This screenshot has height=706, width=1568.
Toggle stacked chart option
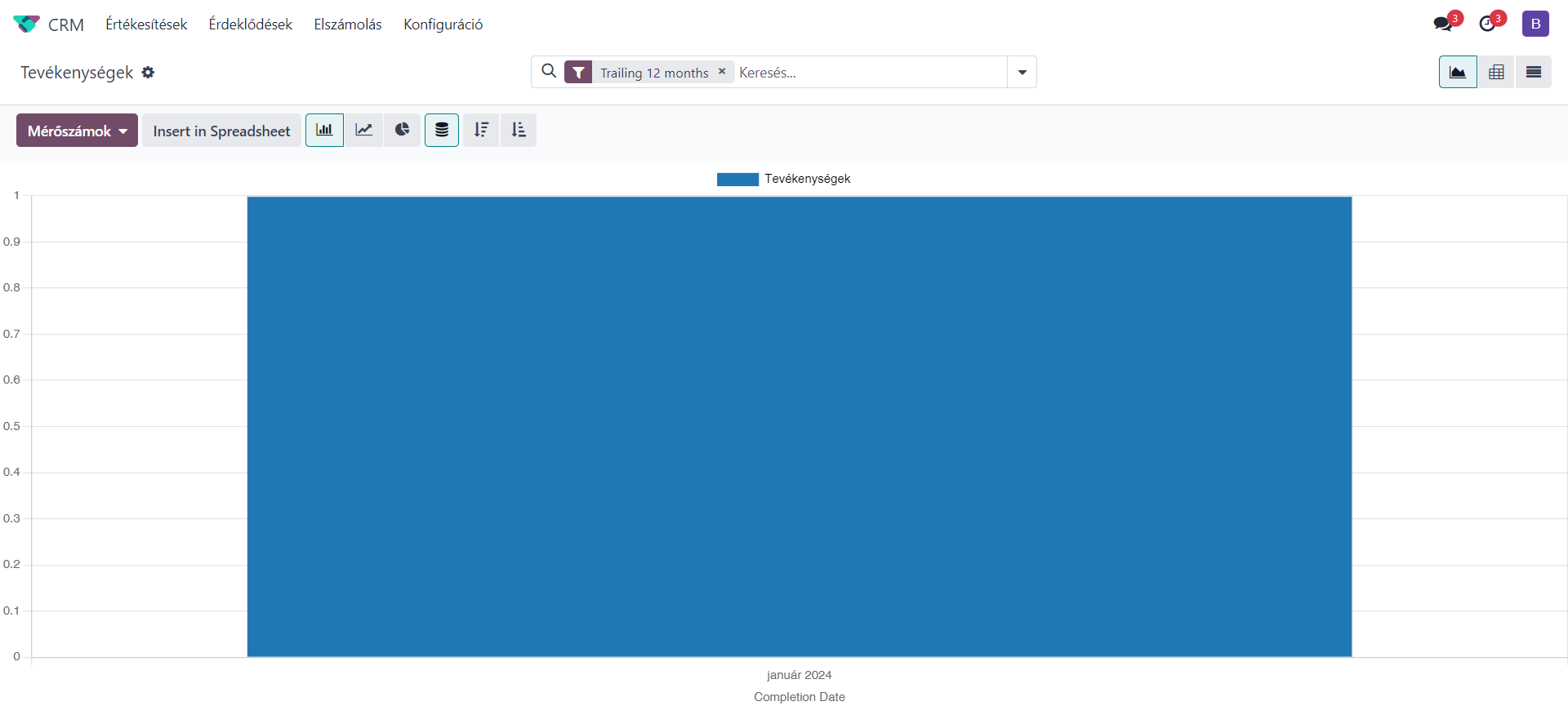pyautogui.click(x=442, y=130)
